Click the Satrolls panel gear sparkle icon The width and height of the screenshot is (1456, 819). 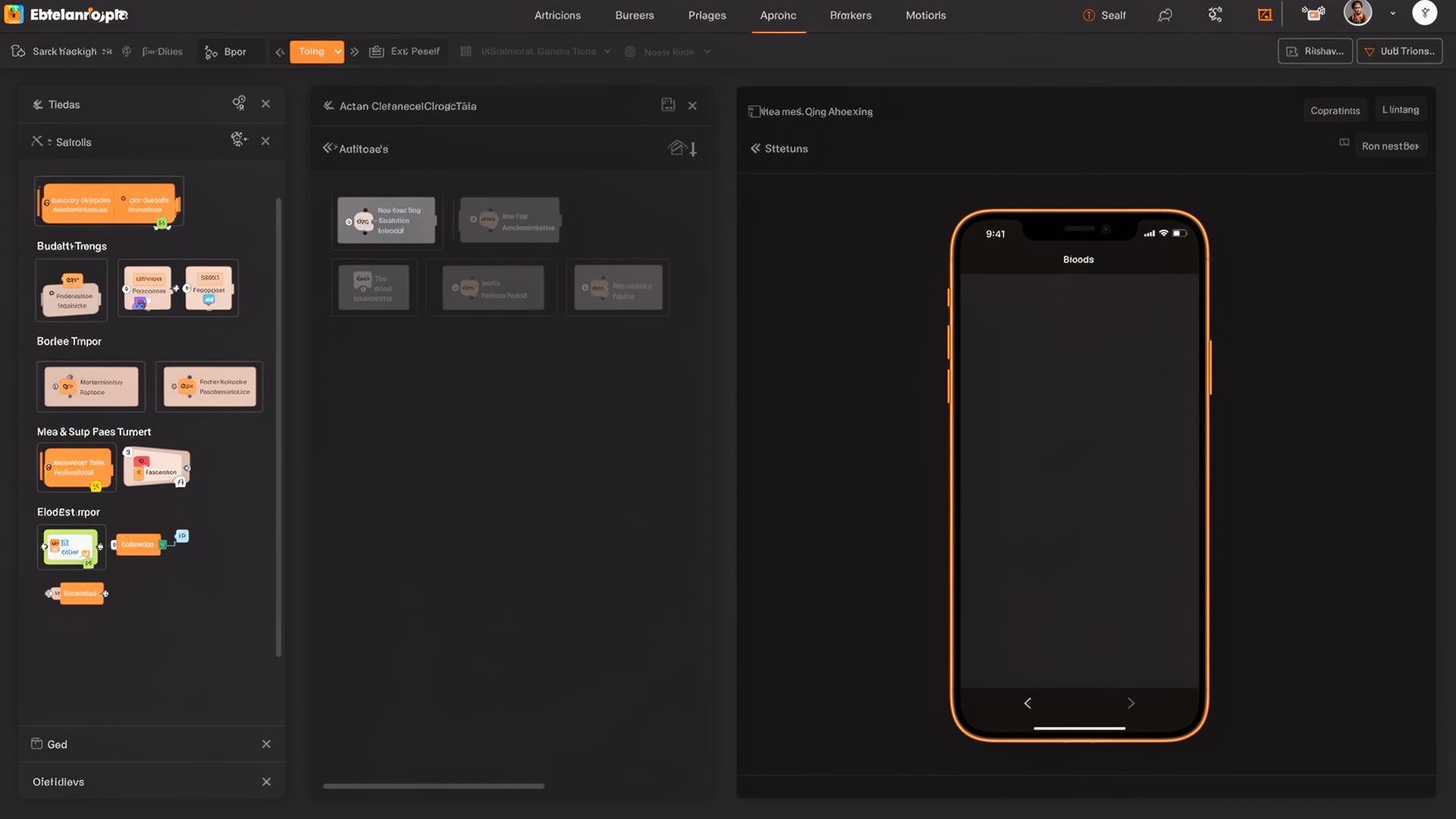point(239,140)
